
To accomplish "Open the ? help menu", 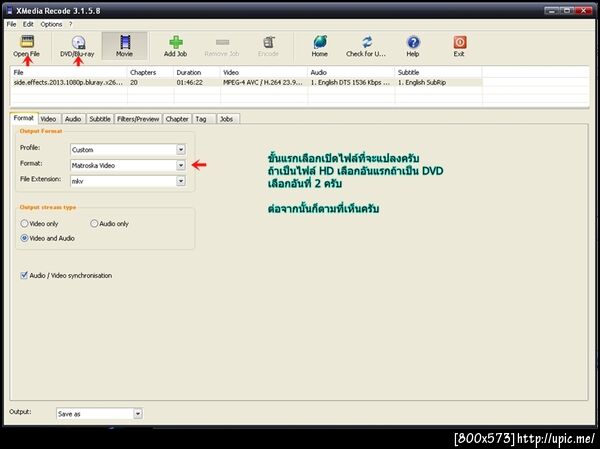I will coord(70,24).
